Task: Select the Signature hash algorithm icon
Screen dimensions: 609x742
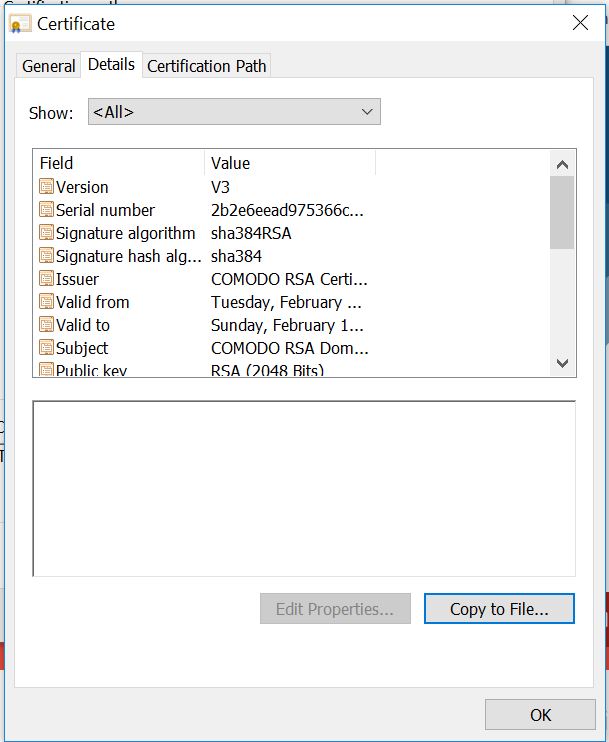Action: (x=46, y=256)
